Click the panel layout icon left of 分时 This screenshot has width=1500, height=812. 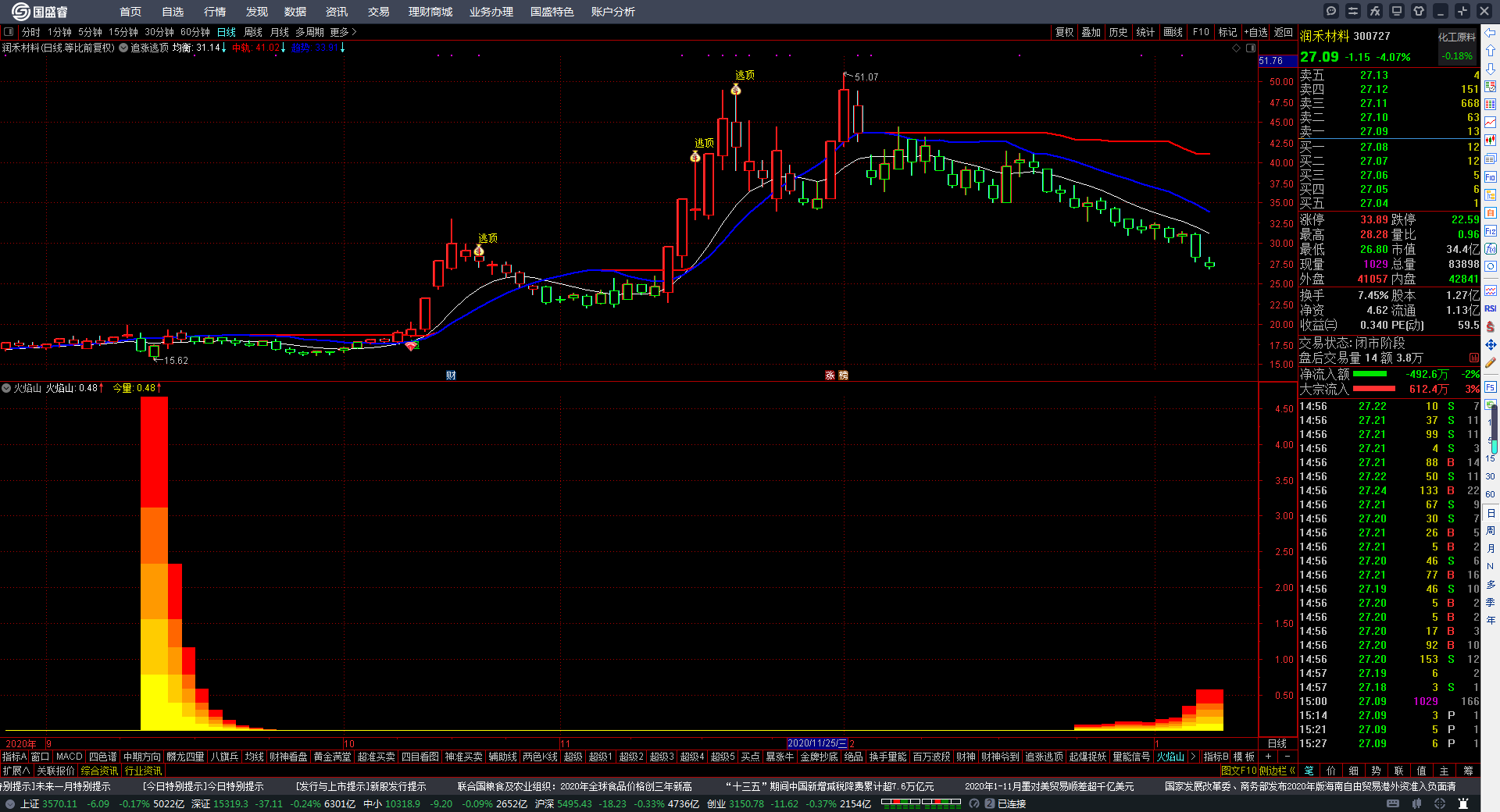coord(9,32)
